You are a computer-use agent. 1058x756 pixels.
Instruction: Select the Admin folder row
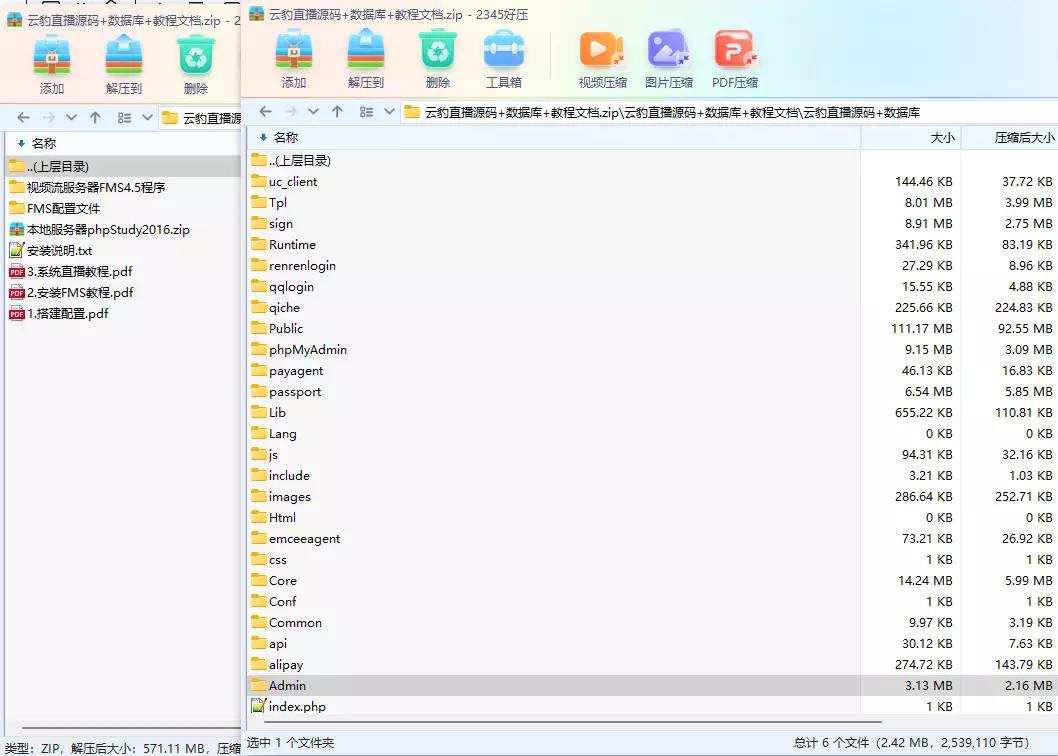[652, 685]
